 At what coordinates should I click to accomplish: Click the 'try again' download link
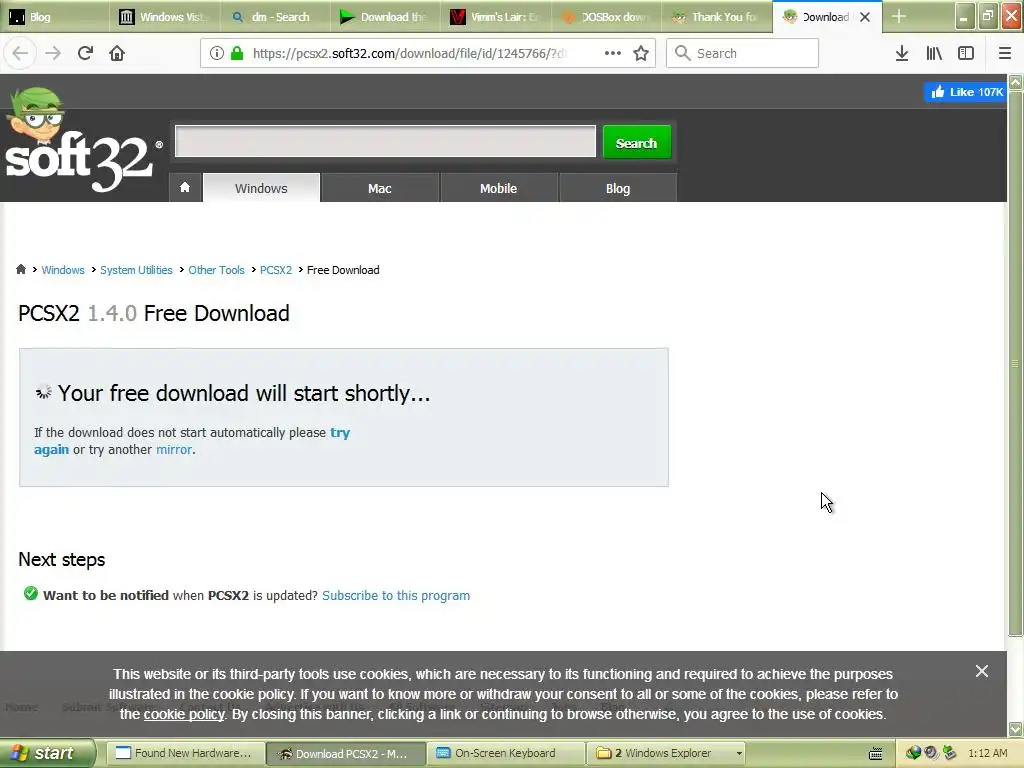(x=340, y=432)
